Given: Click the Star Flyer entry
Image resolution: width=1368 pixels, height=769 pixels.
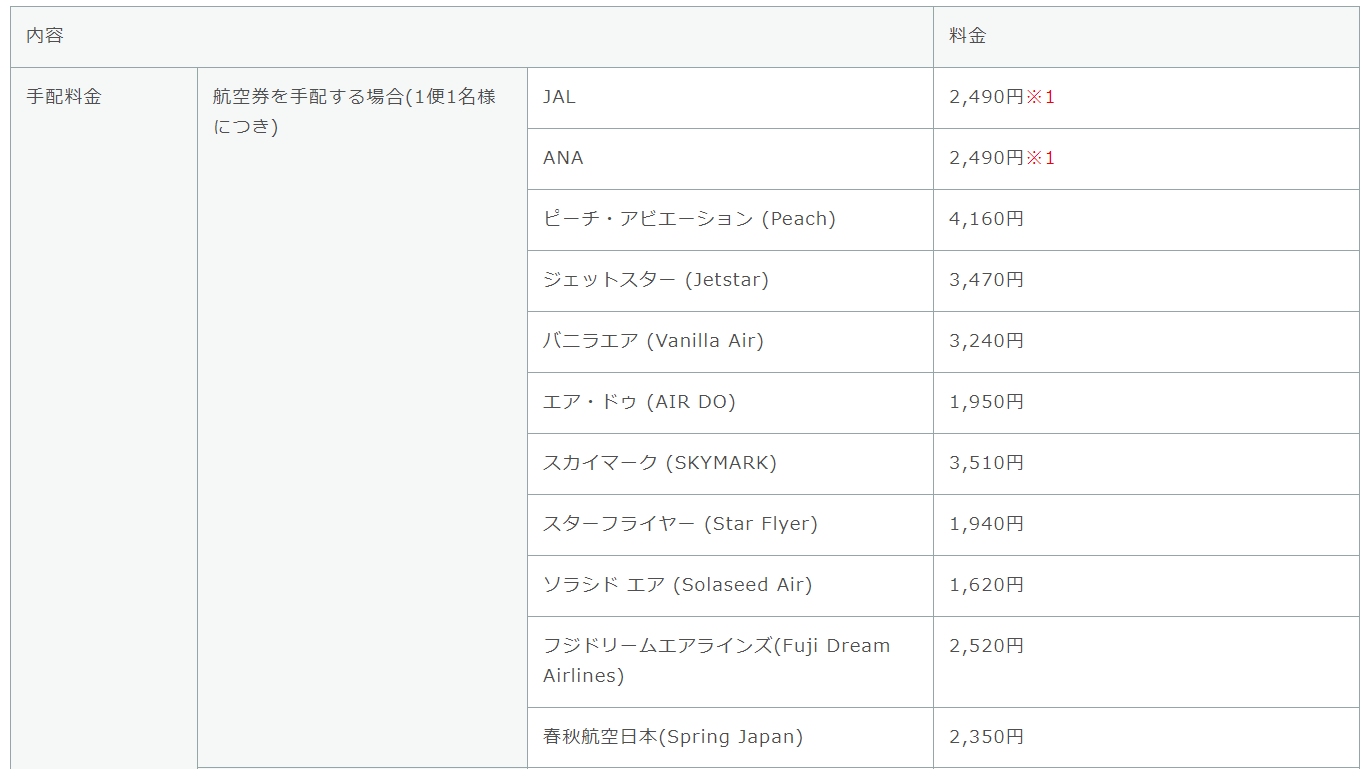Looking at the screenshot, I should coord(680,524).
